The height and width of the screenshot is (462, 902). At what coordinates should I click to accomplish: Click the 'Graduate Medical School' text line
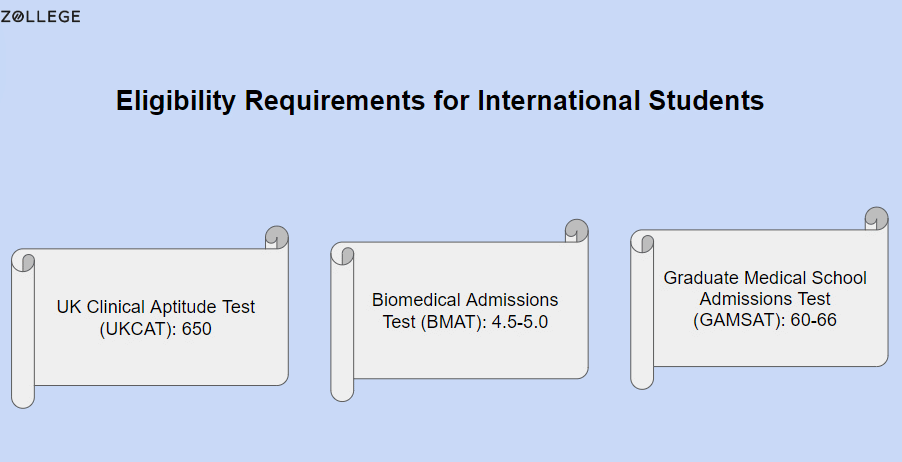[765, 278]
